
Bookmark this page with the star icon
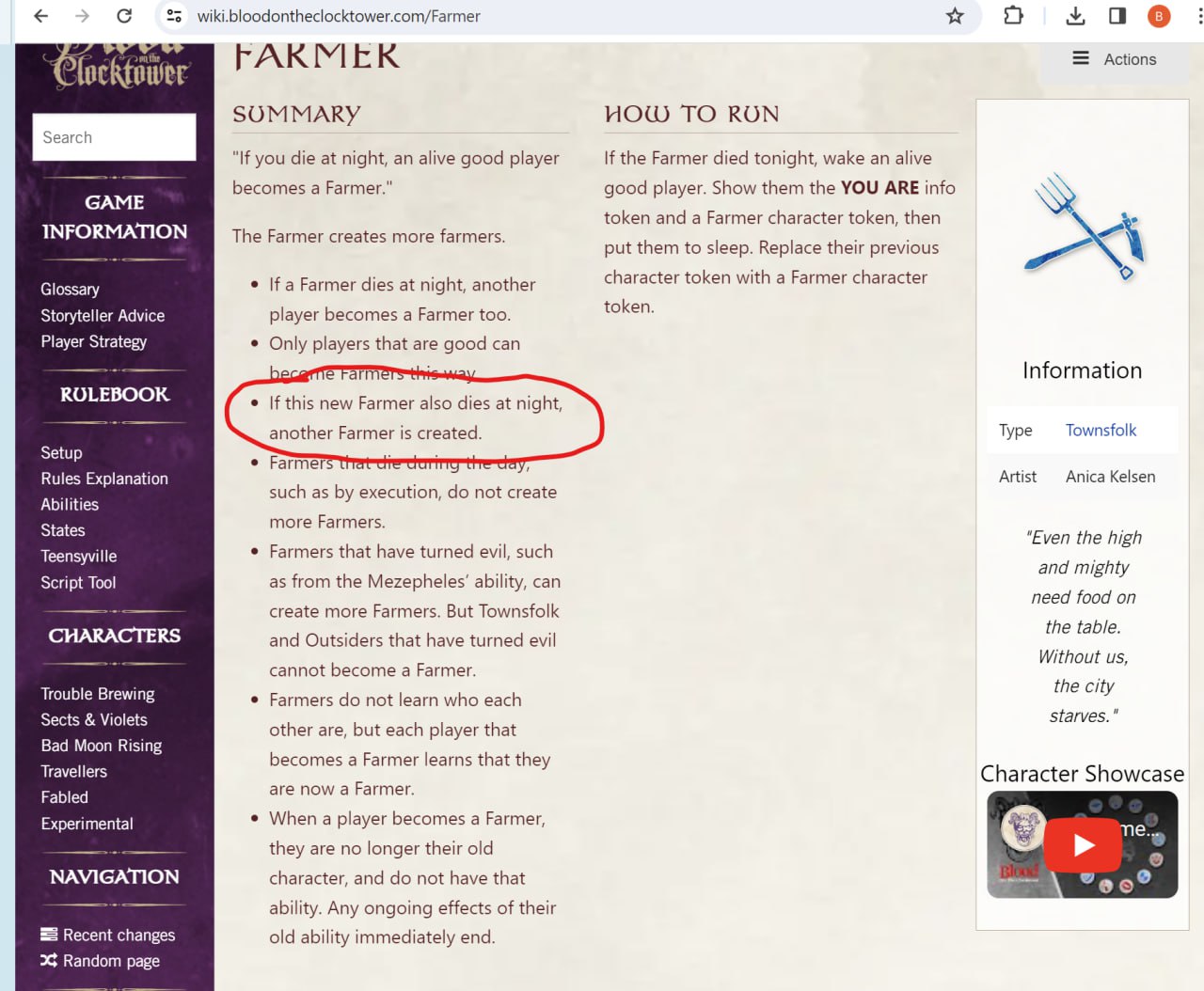coord(955,16)
